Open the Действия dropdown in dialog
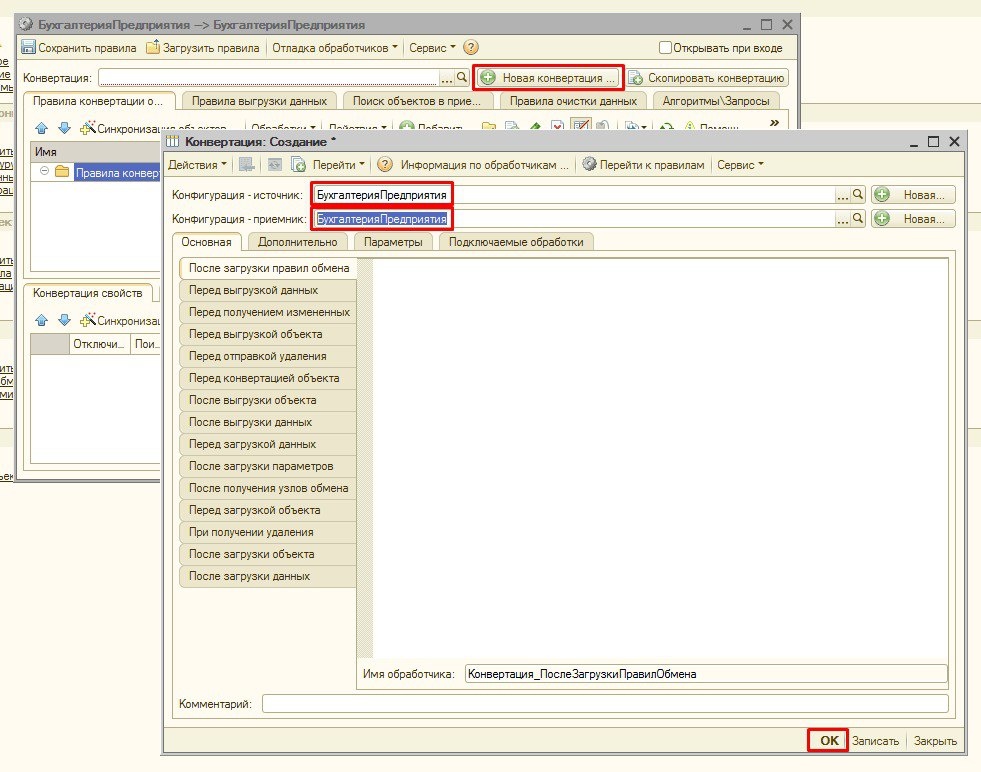 197,165
